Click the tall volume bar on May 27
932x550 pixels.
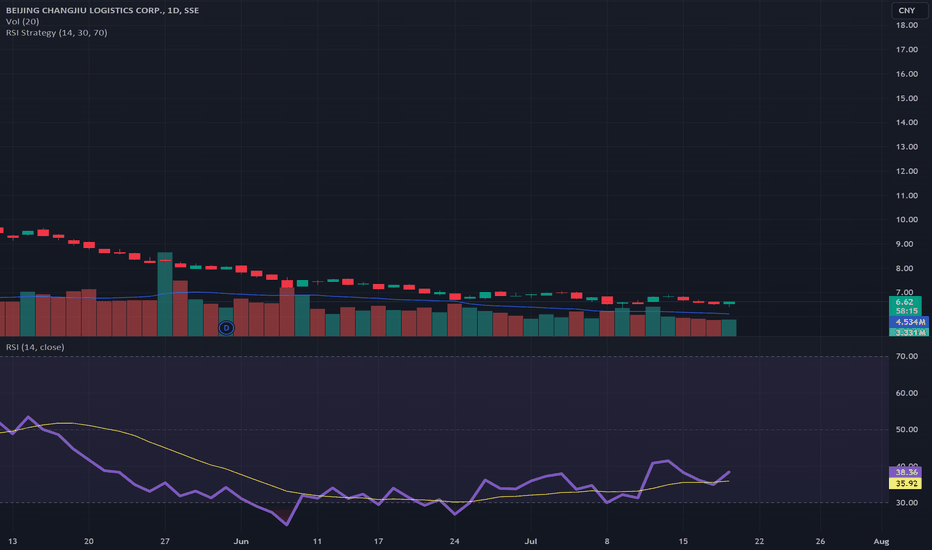(x=165, y=294)
